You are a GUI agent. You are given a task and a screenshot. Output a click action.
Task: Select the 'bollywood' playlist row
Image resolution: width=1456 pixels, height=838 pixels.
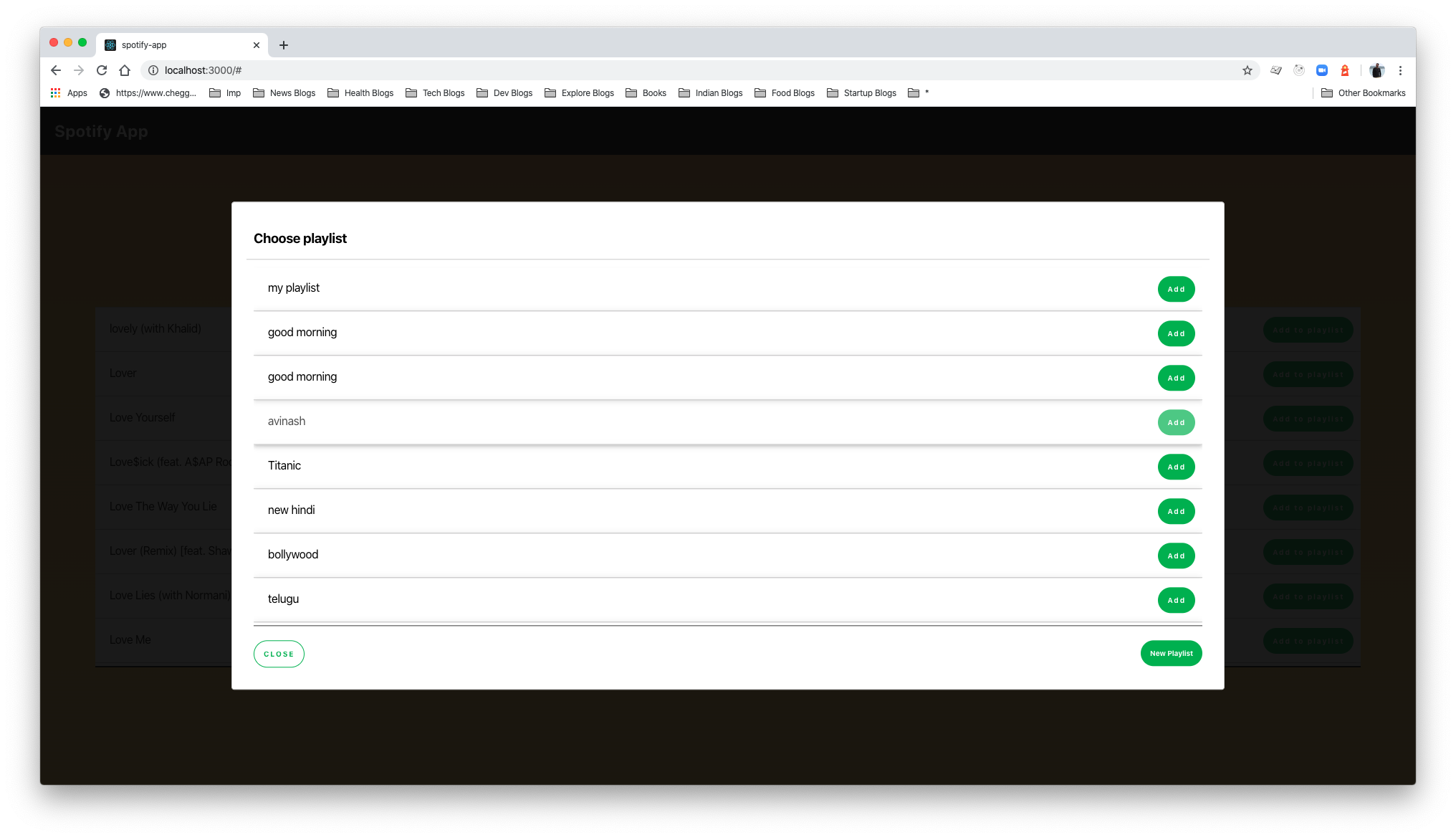(728, 555)
